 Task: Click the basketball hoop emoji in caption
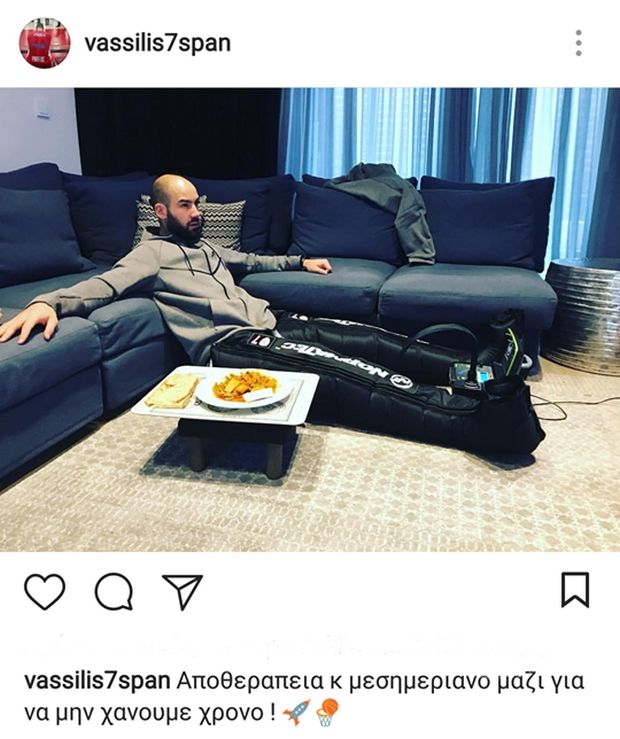327,713
